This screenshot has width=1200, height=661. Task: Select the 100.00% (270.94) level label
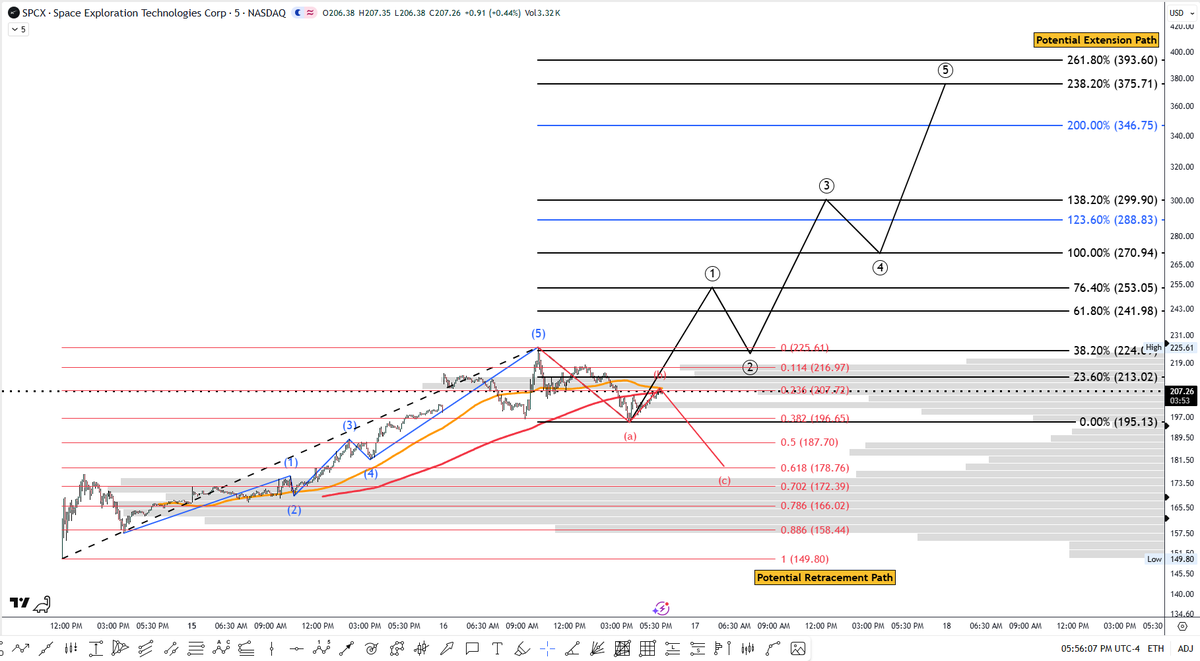[1112, 253]
